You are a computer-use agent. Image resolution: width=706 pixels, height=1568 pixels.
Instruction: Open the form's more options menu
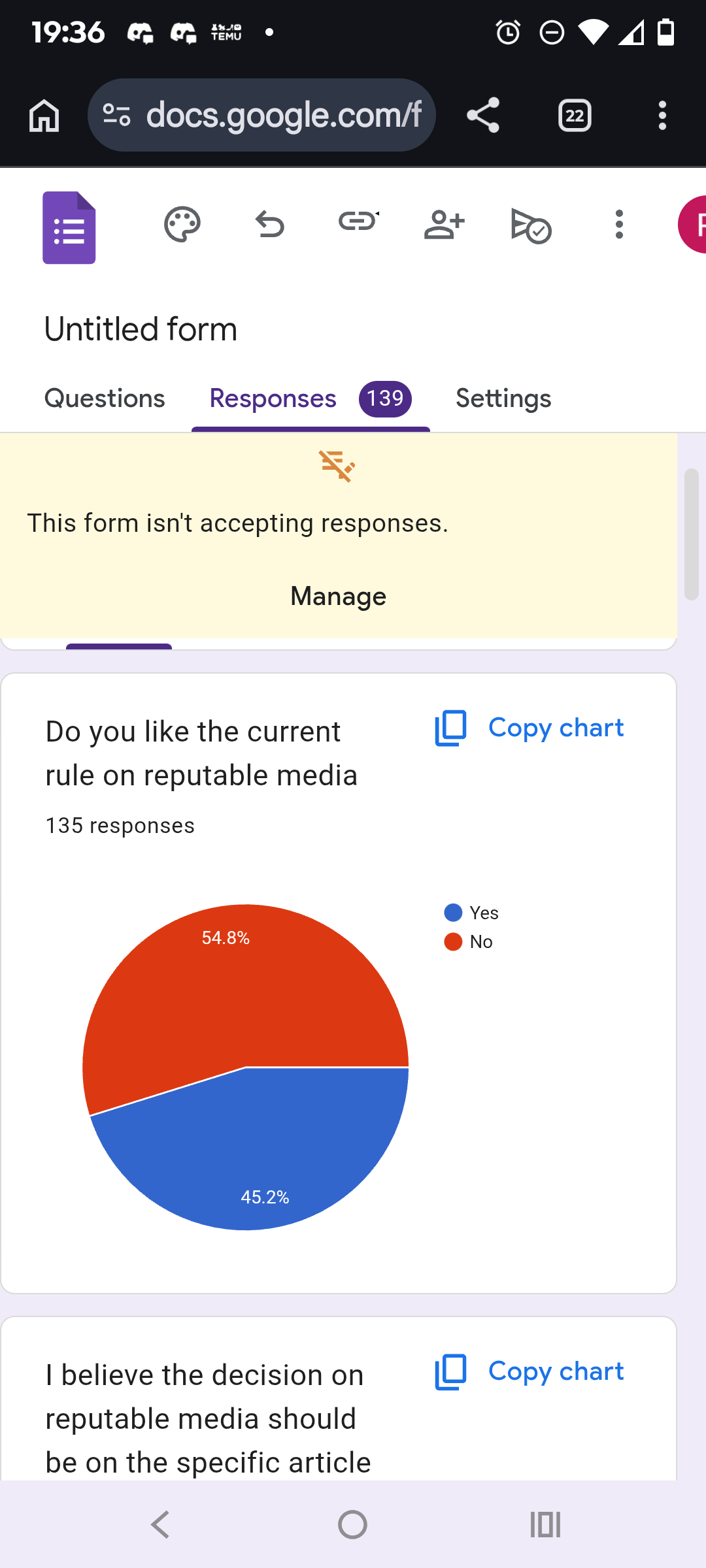coord(619,225)
